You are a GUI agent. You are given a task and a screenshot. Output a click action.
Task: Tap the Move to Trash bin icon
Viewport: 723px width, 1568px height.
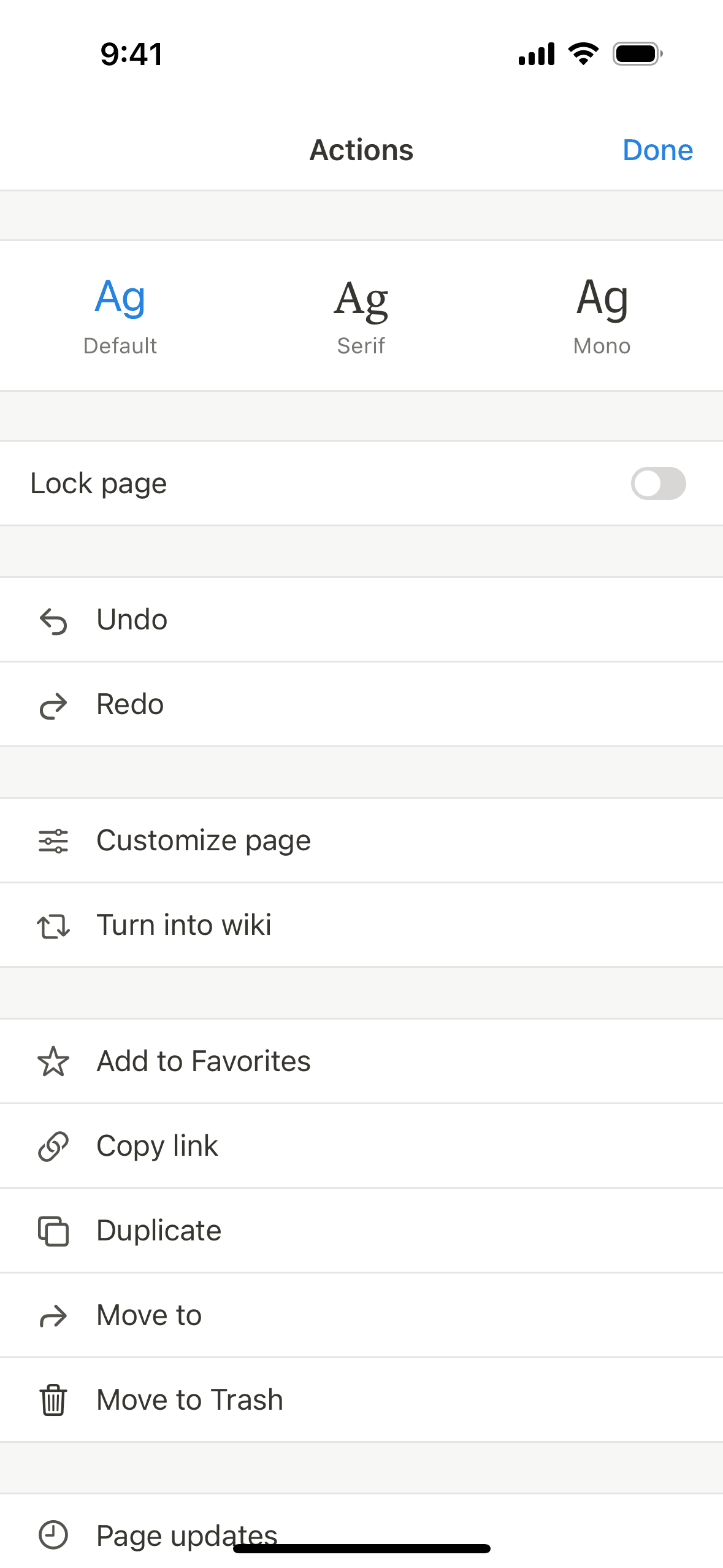click(x=53, y=1401)
